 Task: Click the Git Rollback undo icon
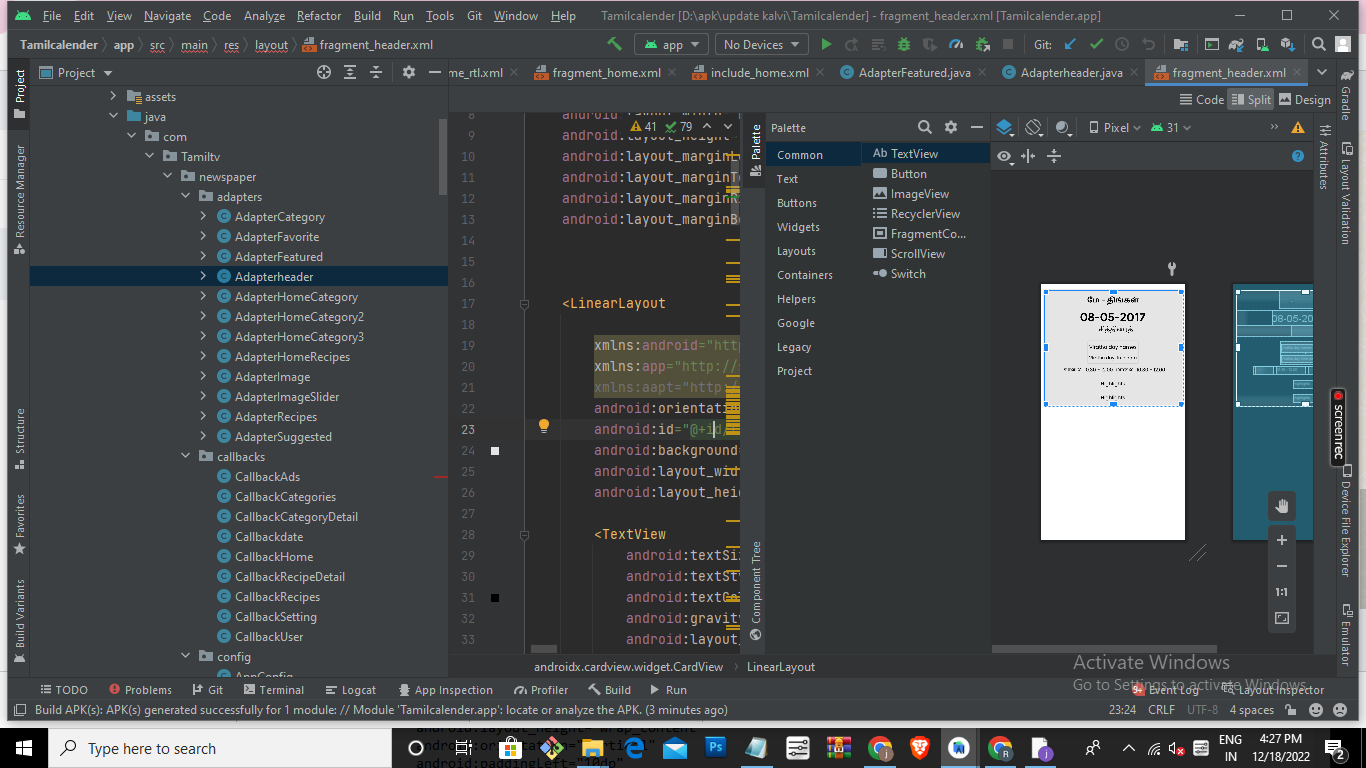[1148, 45]
